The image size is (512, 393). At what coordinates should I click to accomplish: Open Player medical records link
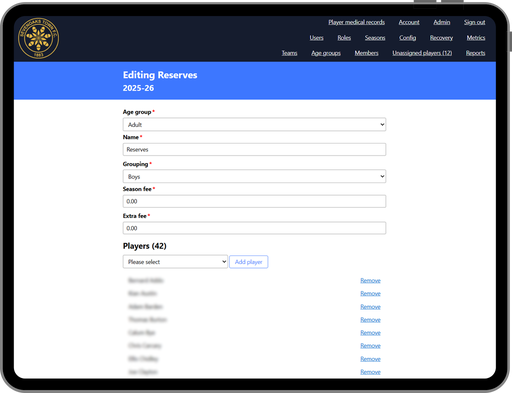click(356, 22)
